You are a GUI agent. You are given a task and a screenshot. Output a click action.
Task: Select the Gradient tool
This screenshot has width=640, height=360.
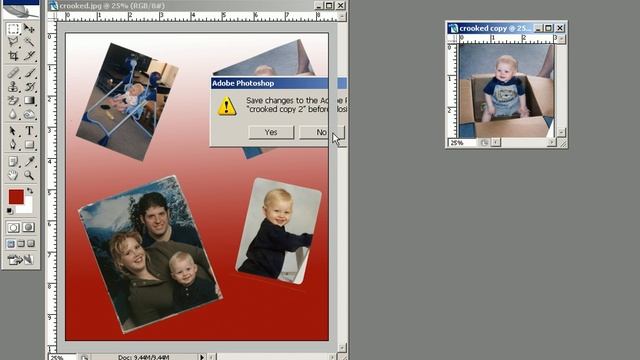29,100
